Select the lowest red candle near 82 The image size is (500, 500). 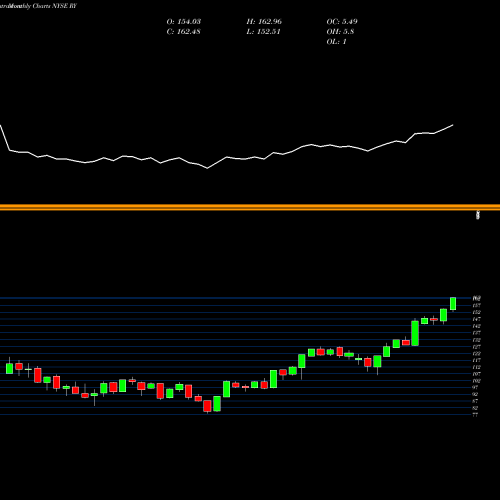click(x=207, y=406)
